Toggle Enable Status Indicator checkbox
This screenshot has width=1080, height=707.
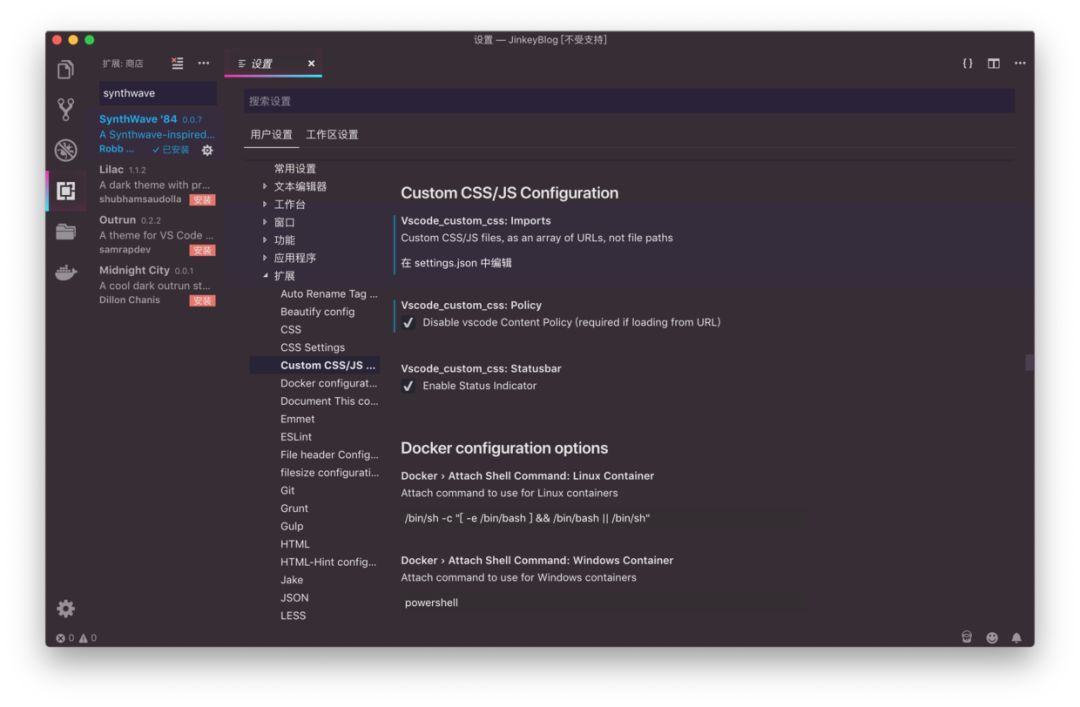point(408,386)
